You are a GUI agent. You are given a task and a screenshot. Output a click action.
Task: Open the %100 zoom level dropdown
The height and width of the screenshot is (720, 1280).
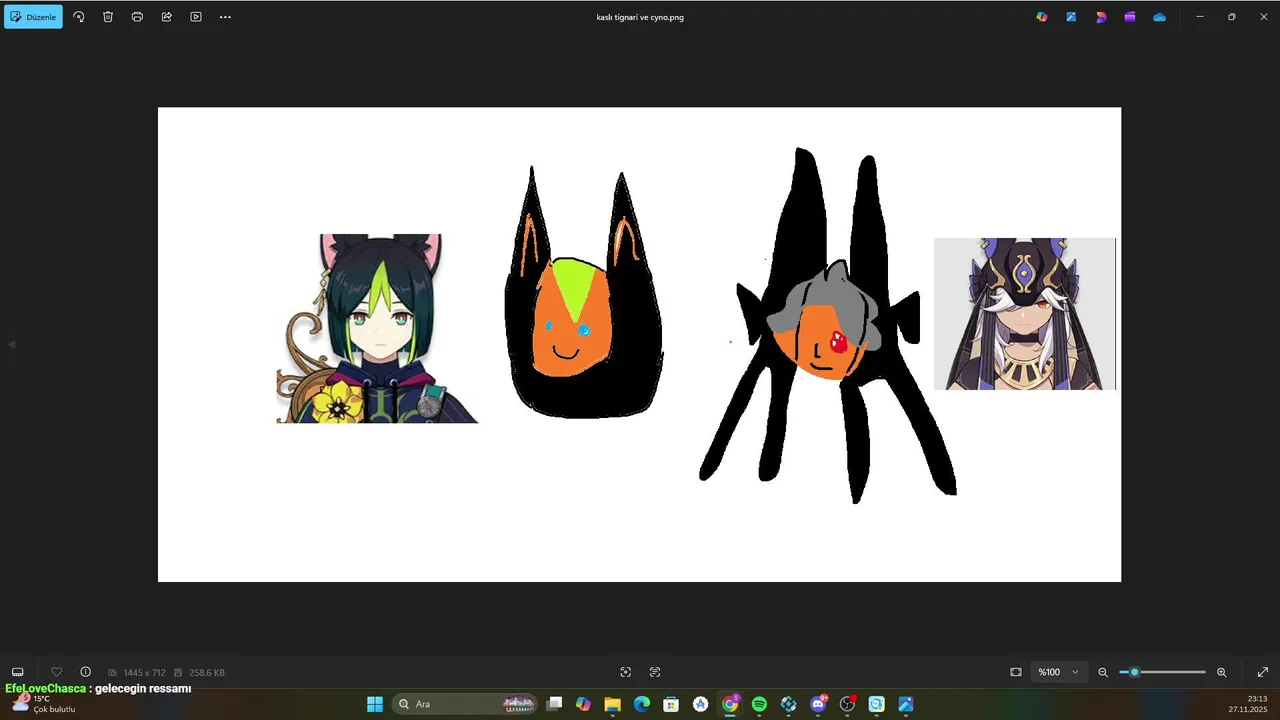[x=1058, y=672]
